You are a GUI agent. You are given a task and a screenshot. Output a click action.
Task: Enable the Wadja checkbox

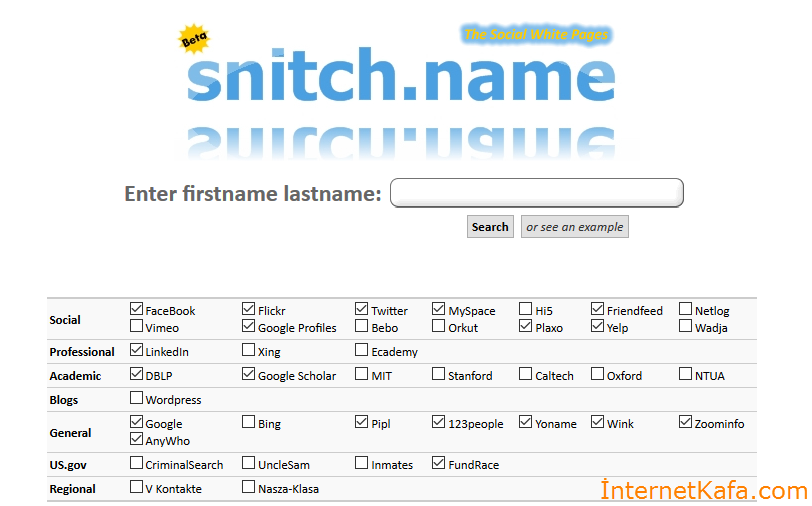(686, 326)
